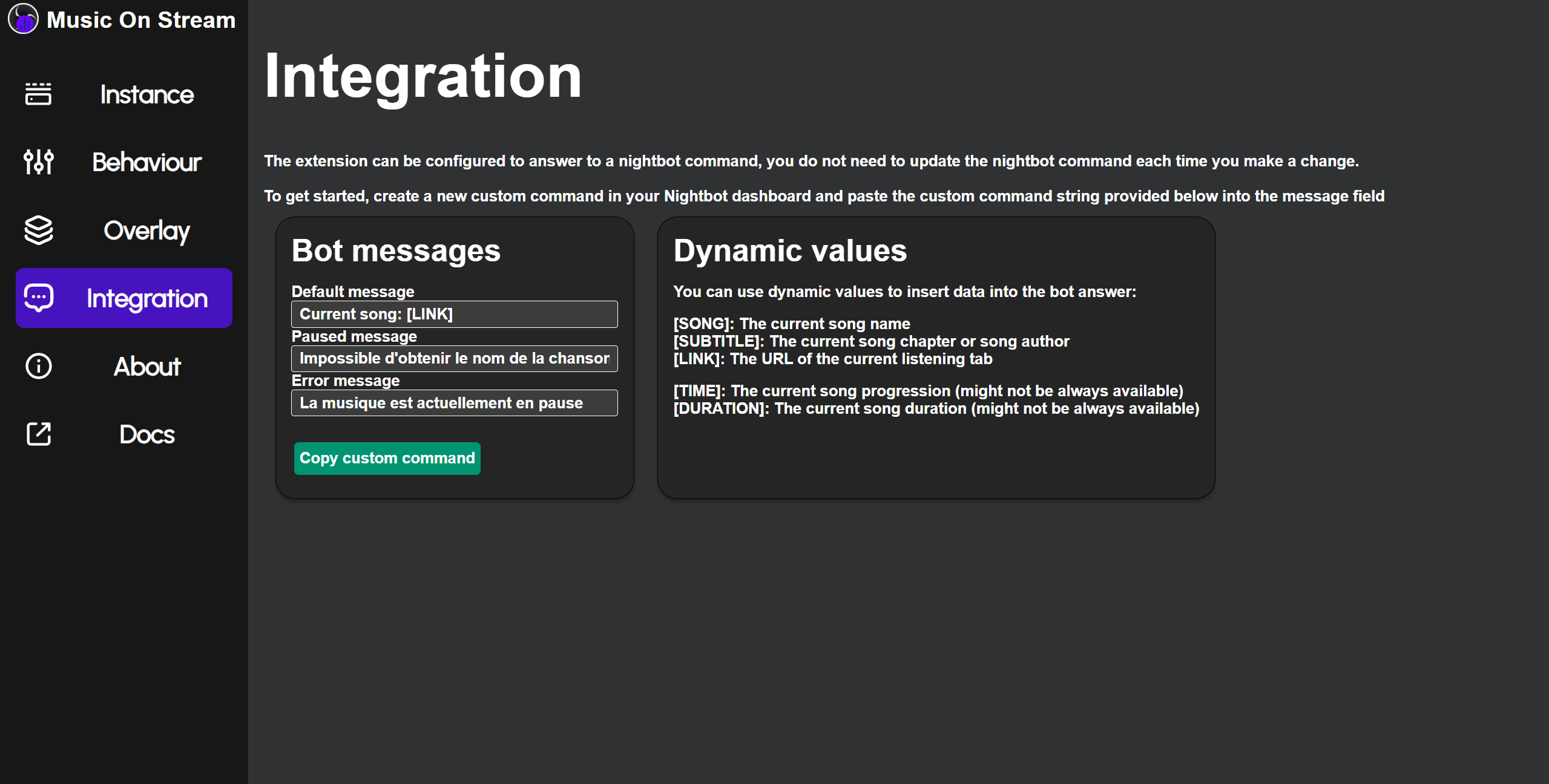Screen dimensions: 1549x784
Task: Click the Docs external link icon
Action: 38,434
